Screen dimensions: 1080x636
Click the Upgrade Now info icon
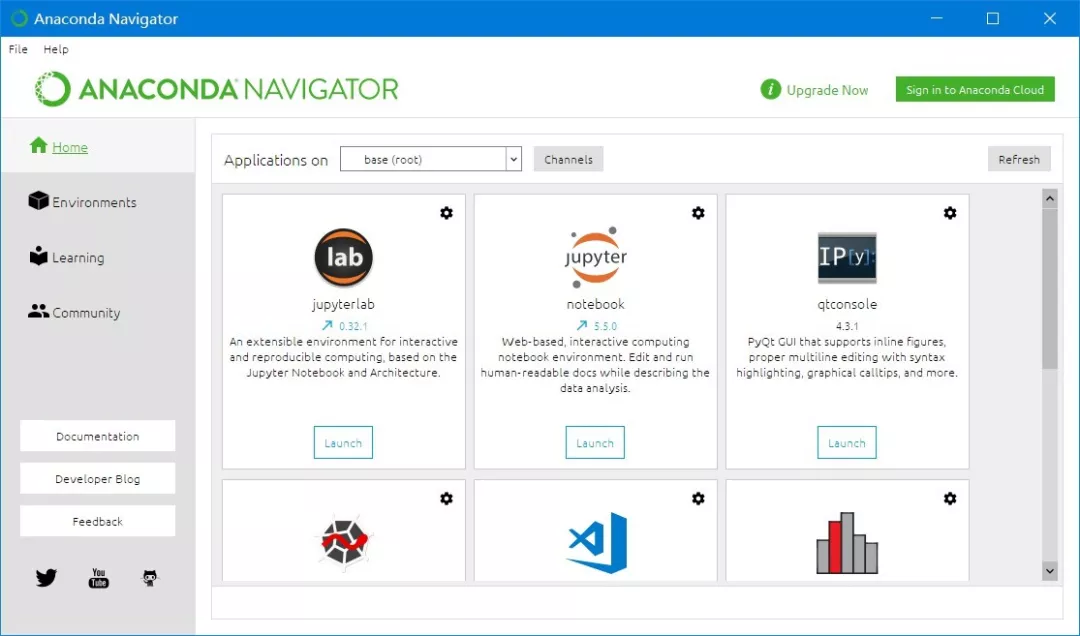tap(770, 90)
